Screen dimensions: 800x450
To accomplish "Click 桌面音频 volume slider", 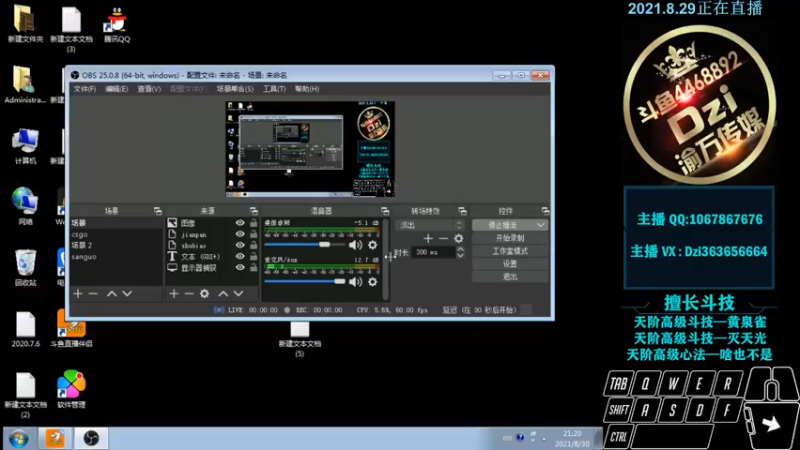I will click(x=305, y=245).
